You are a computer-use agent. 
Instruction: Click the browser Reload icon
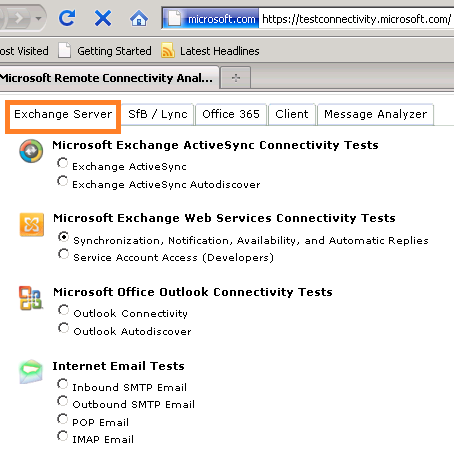tap(67, 18)
